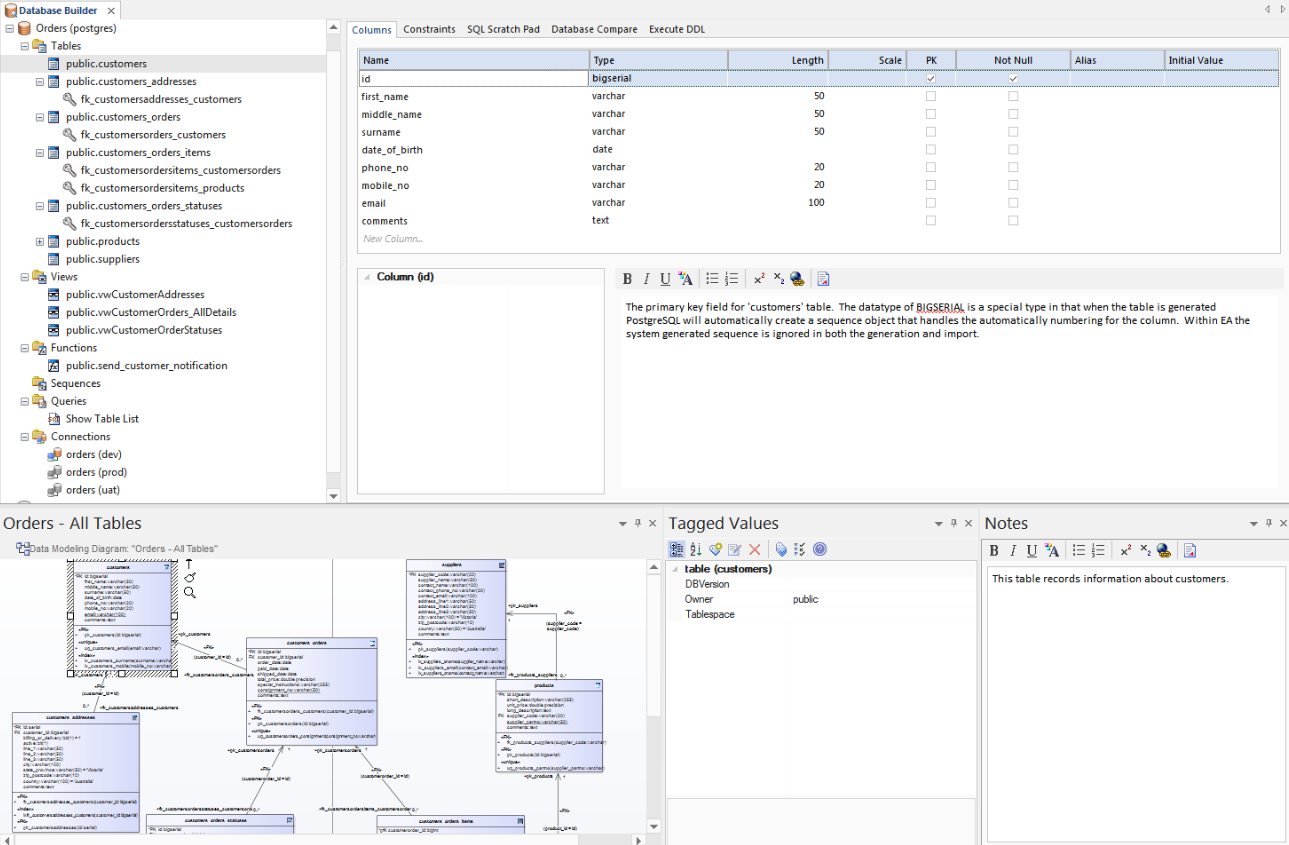Click the options list icon in Tagged Values toolbar
Screen dimensions: 1289x845
click(800, 550)
